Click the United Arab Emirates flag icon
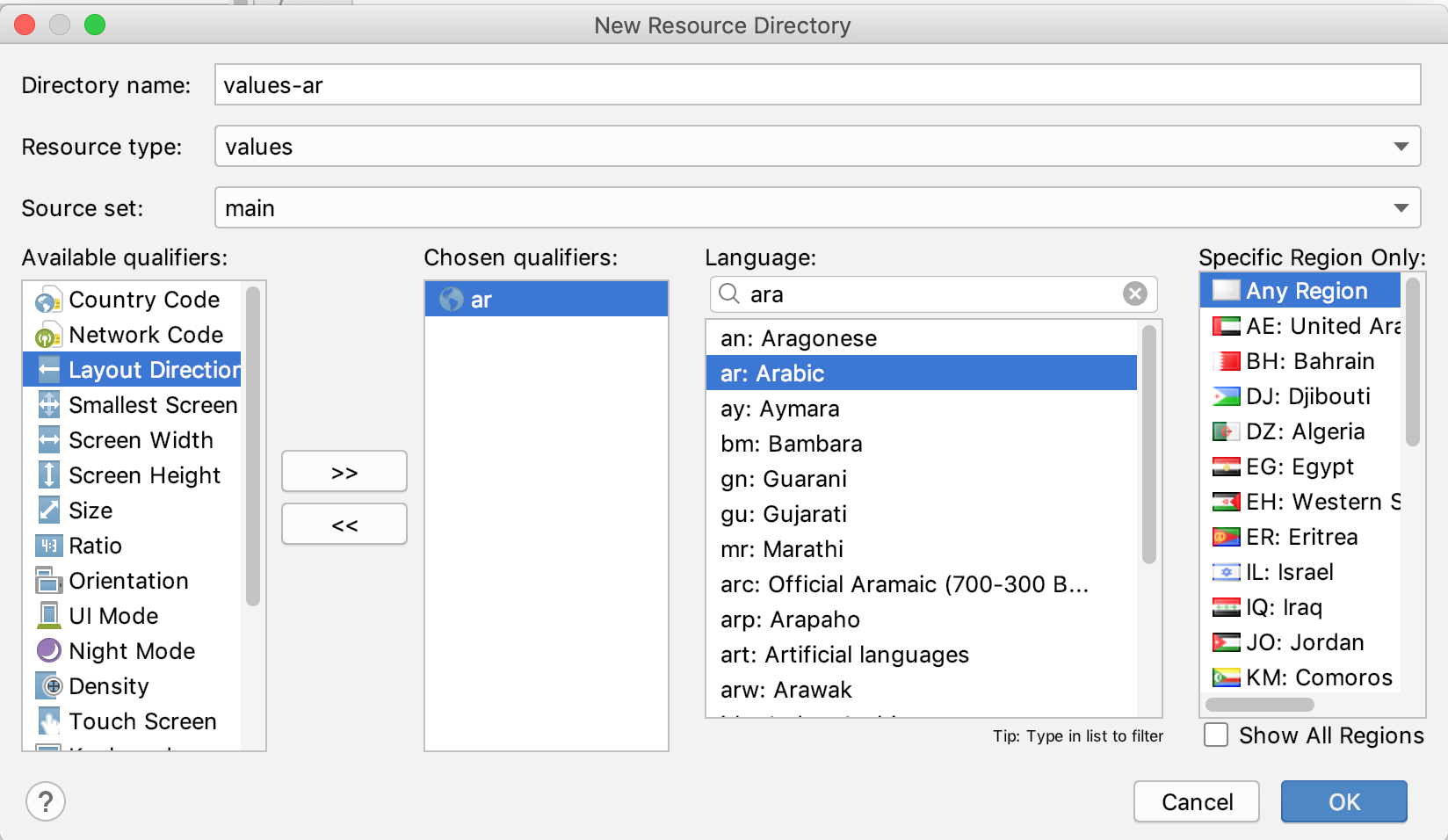The width and height of the screenshot is (1448, 840). [x=1226, y=326]
